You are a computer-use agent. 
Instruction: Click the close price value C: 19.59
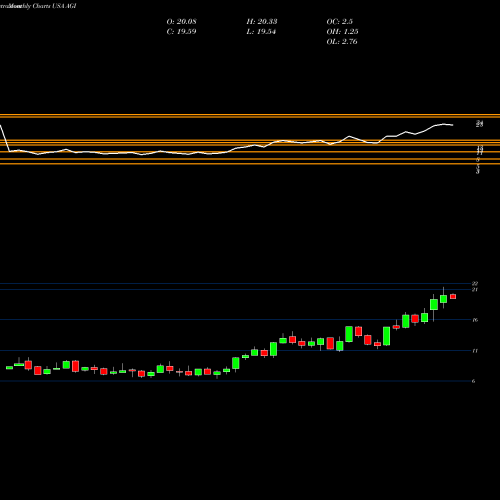tap(181, 32)
